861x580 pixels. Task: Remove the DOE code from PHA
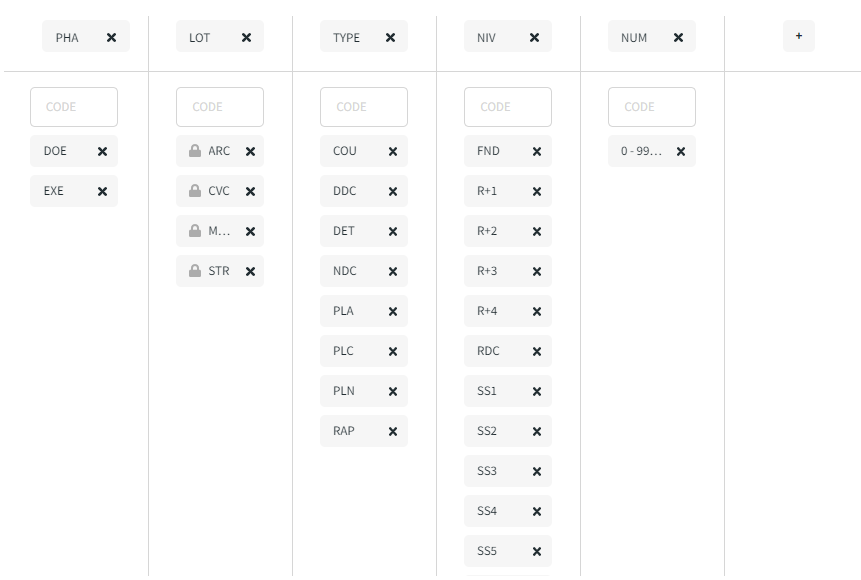[102, 152]
